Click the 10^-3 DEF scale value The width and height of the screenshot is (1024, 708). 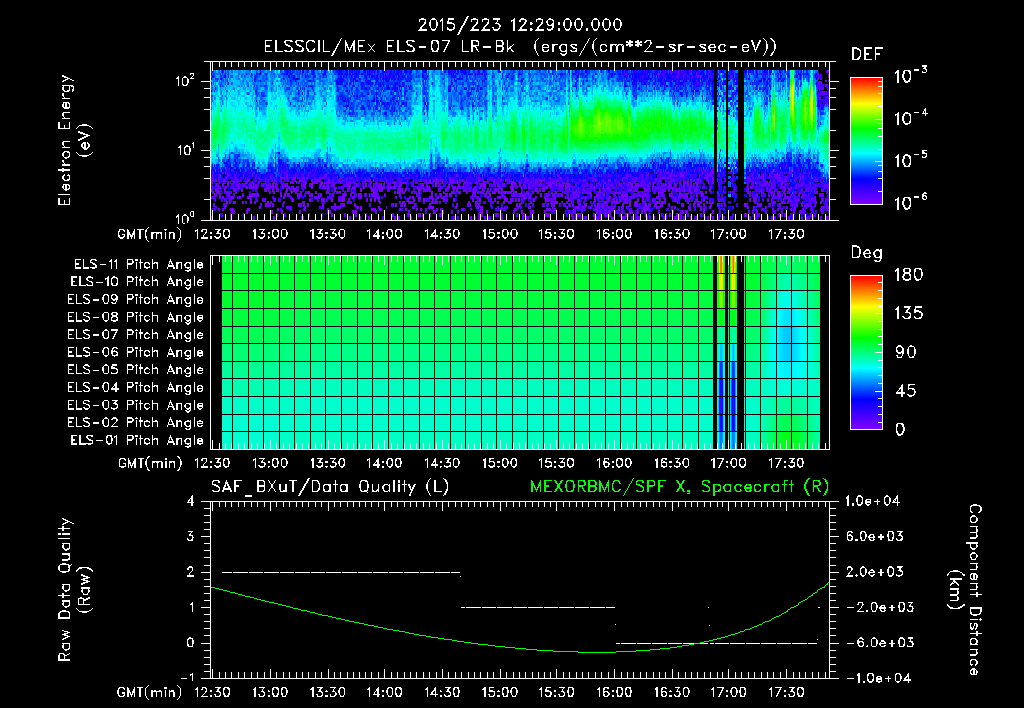pyautogui.click(x=911, y=76)
